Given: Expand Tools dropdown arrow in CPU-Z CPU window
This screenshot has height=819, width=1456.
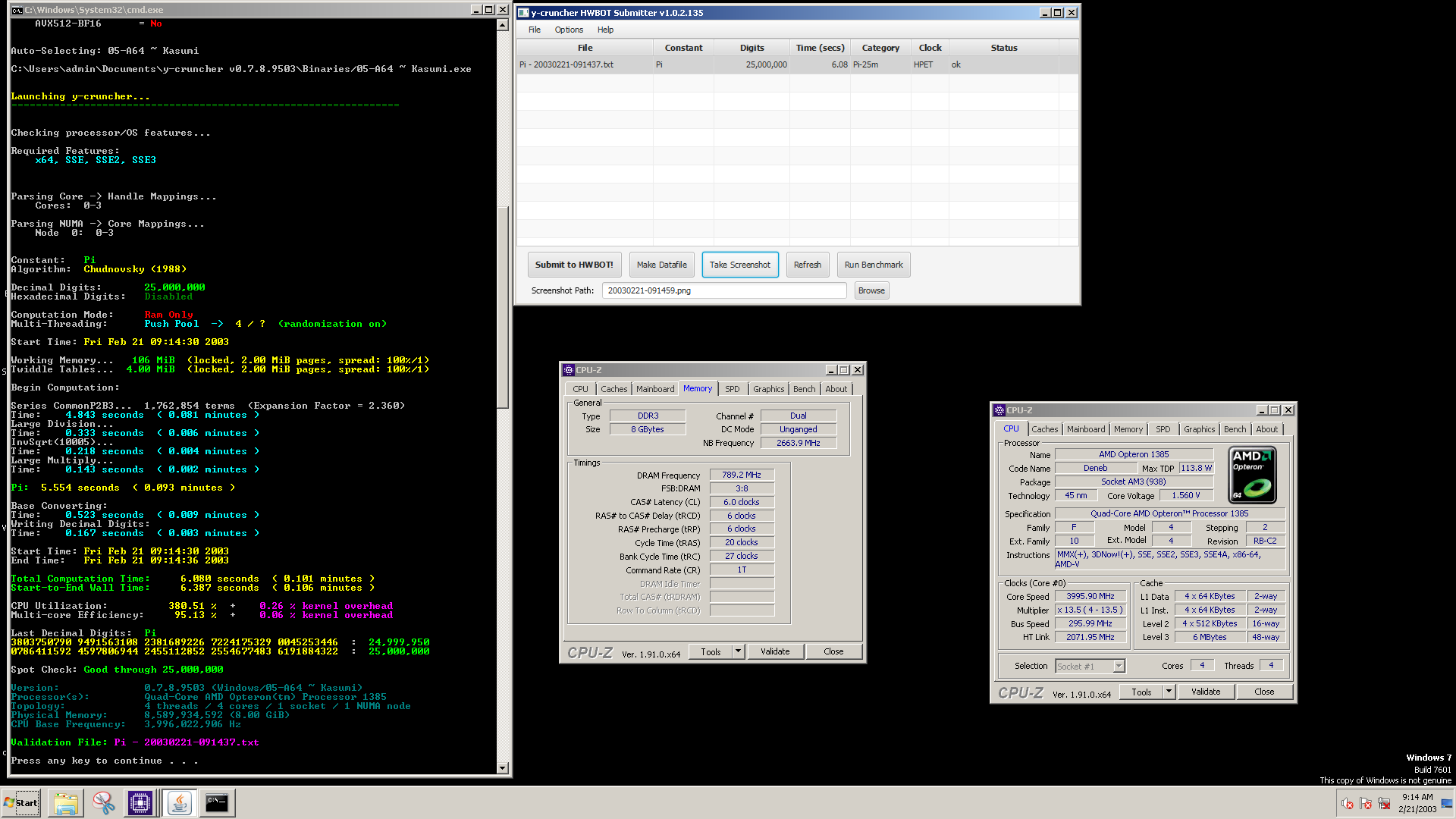Looking at the screenshot, I should [1169, 692].
